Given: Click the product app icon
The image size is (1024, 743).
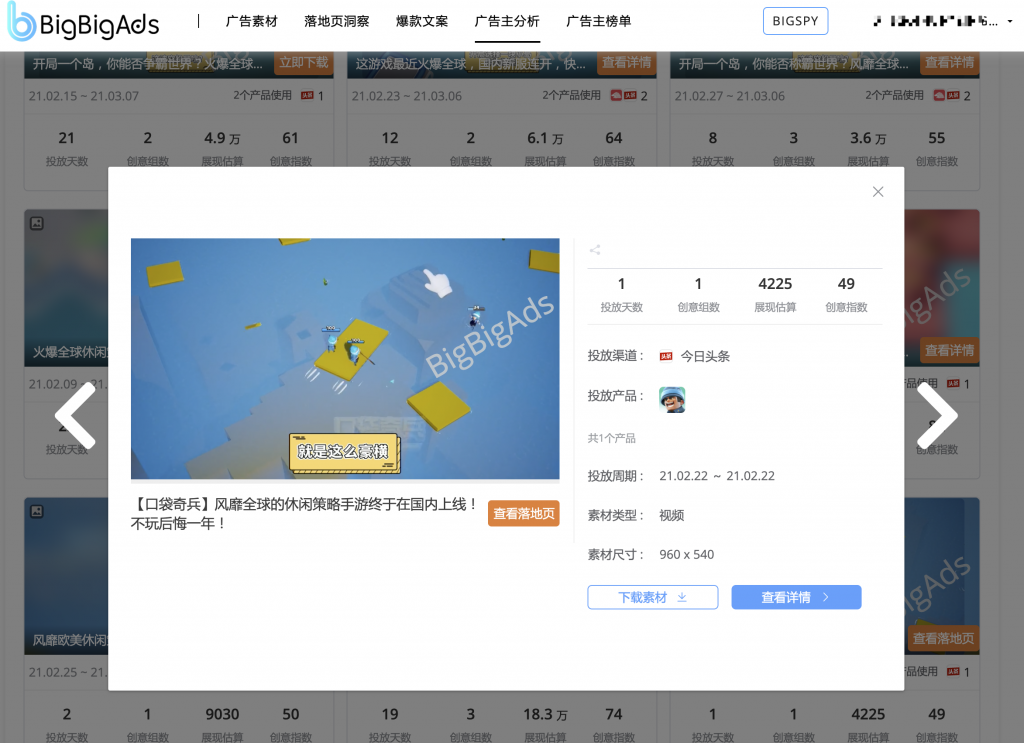Looking at the screenshot, I should click(x=672, y=399).
